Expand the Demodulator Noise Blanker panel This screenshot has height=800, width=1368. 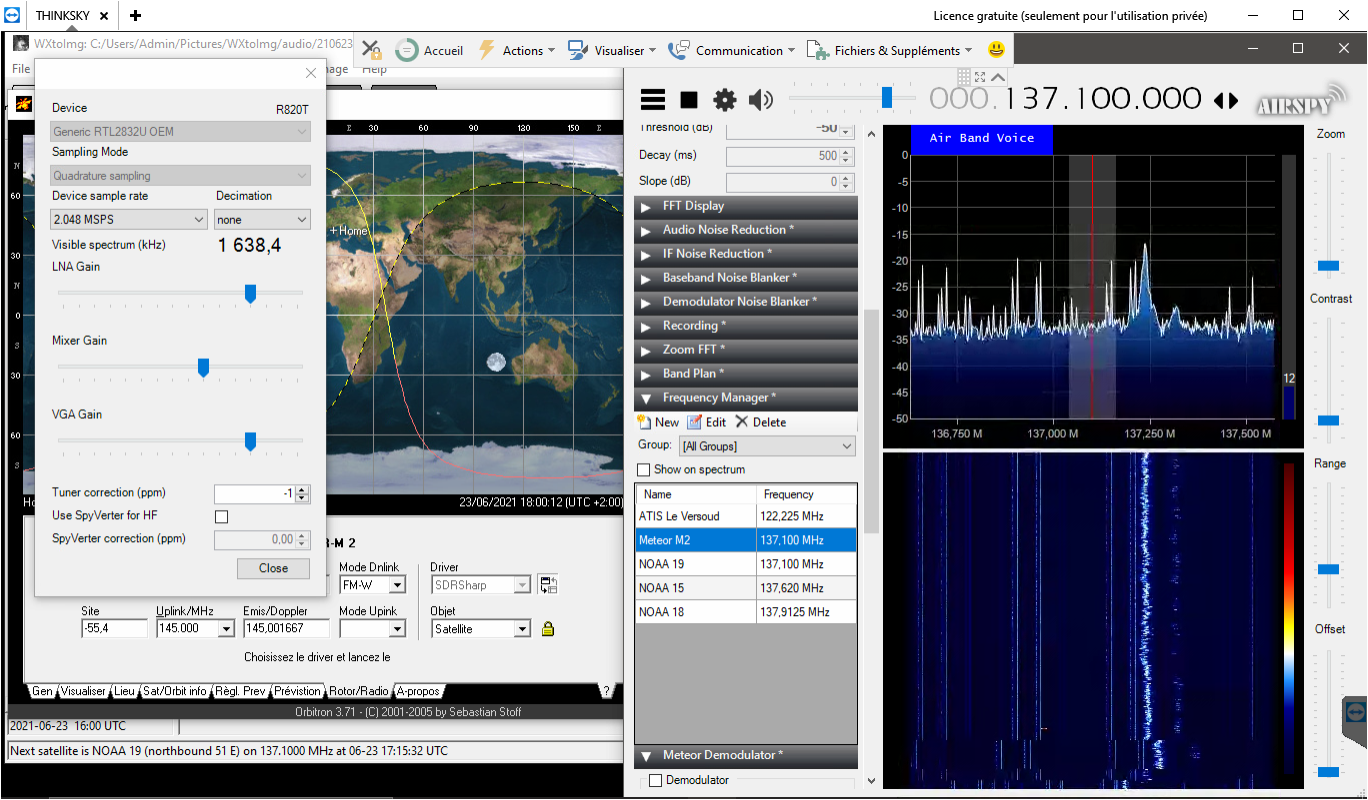(x=746, y=302)
